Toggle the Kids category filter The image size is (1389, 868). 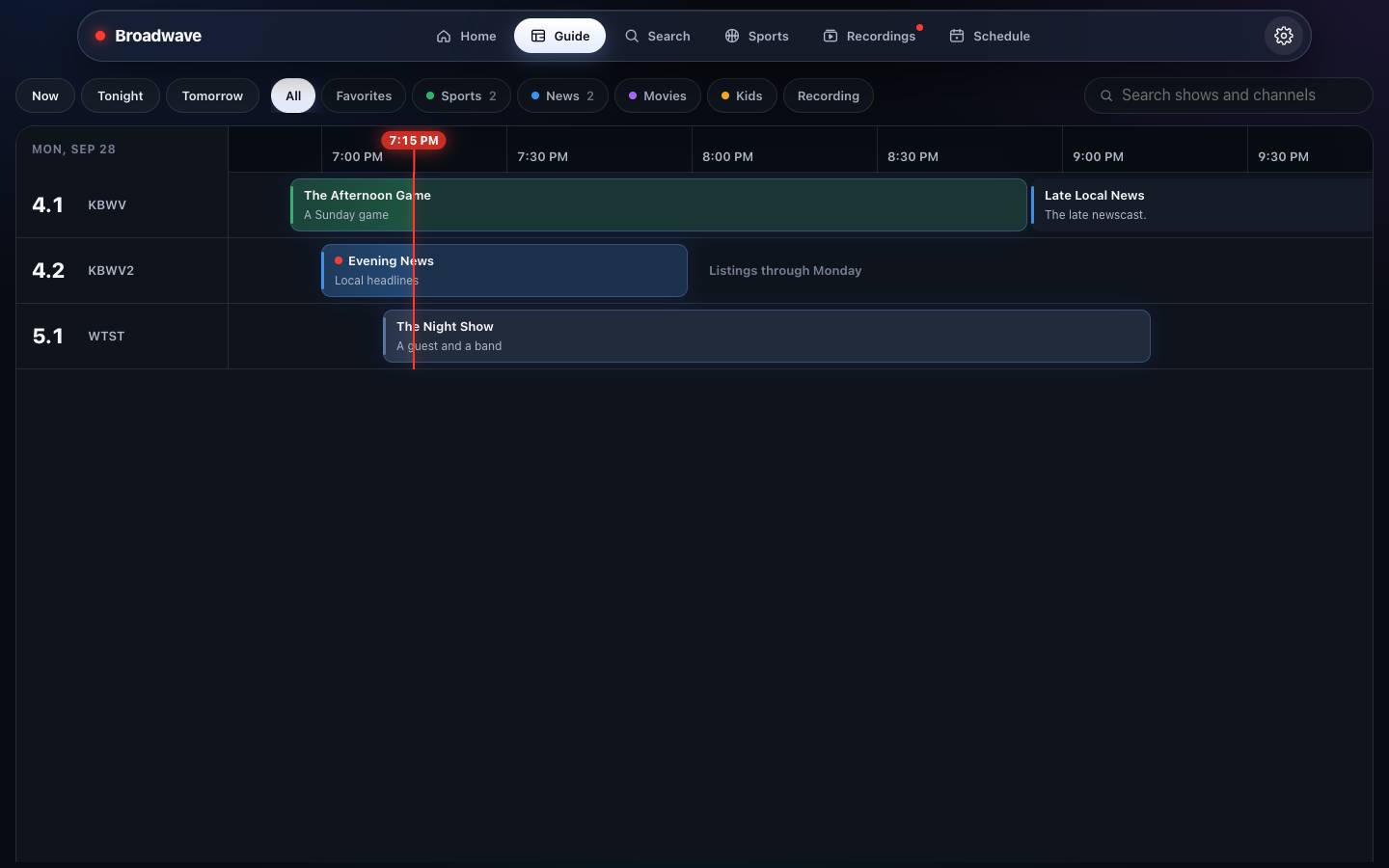[x=742, y=95]
